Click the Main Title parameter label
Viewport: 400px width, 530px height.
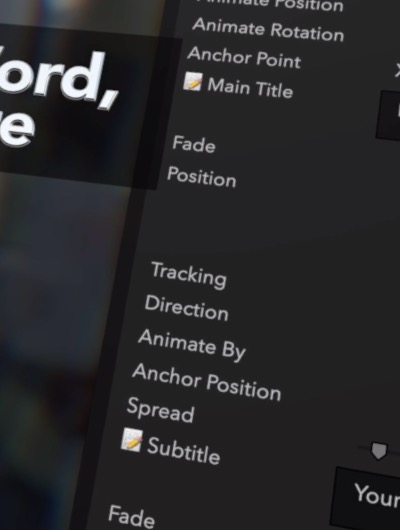[x=250, y=88]
